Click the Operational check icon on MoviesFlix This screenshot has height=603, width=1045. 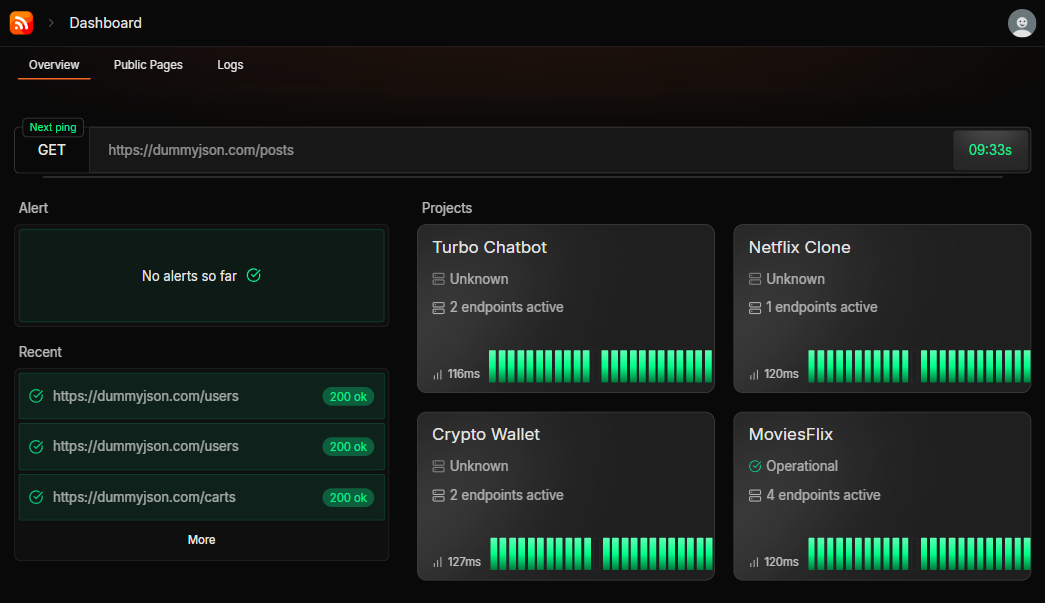click(x=755, y=466)
